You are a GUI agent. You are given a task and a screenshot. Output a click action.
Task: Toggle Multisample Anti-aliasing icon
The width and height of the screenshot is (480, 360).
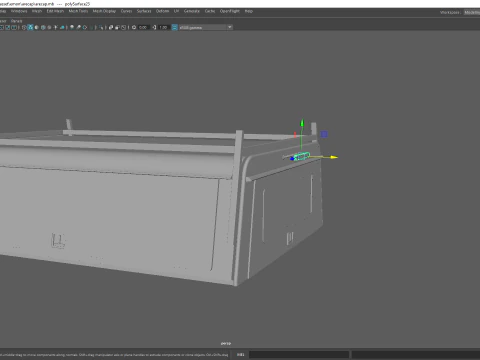(x=85, y=27)
